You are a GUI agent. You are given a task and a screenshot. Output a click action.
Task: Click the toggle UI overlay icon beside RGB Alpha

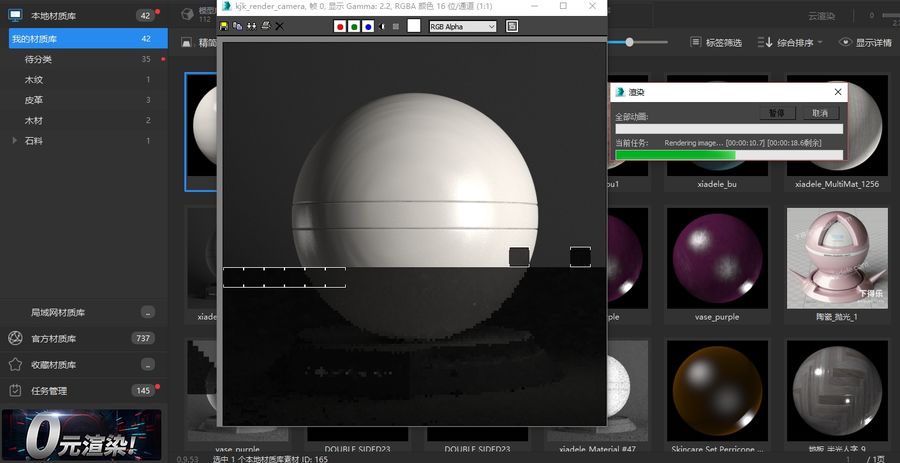coord(512,26)
